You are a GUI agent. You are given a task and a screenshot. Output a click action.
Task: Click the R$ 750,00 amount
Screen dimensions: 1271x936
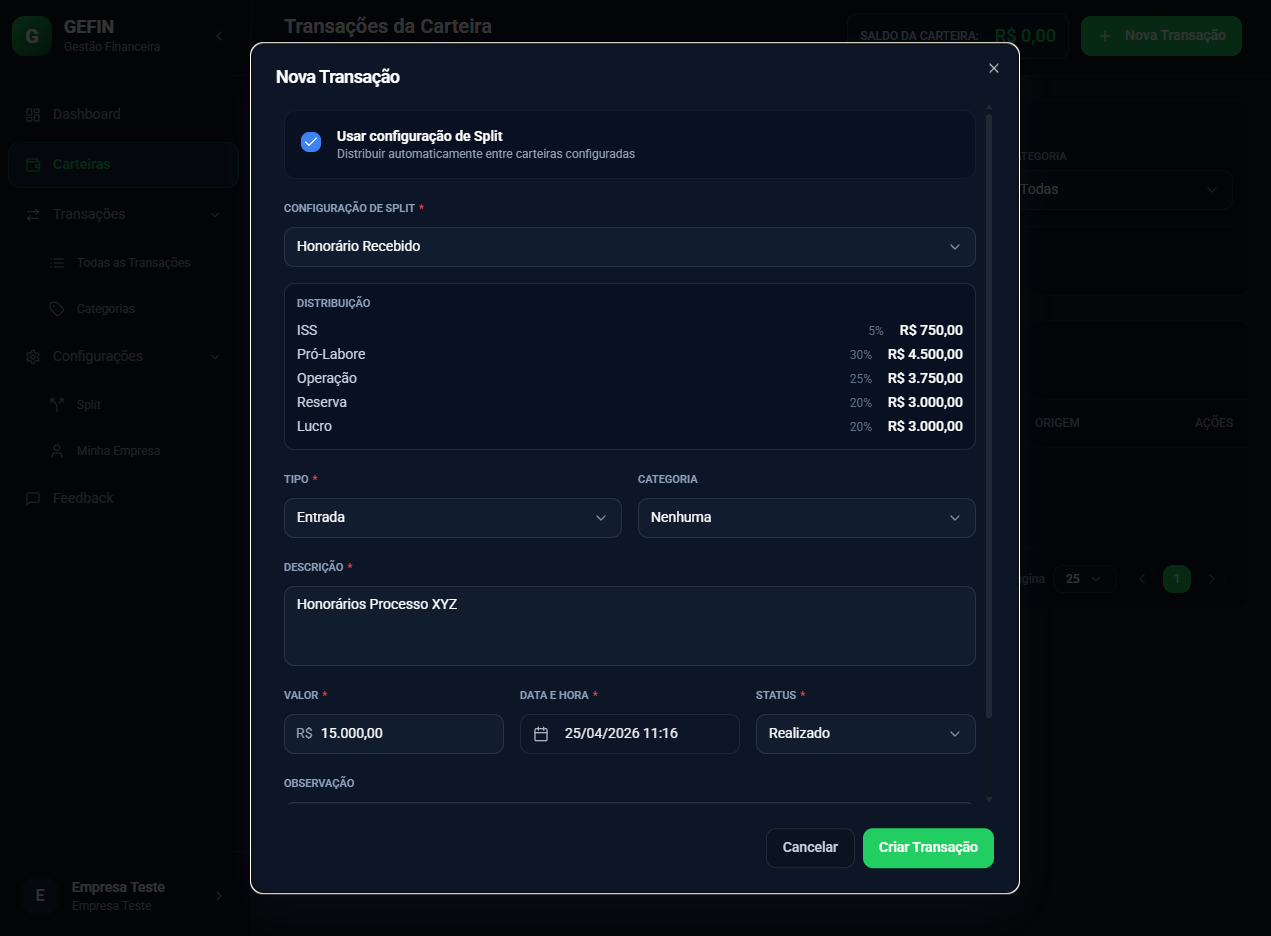tap(931, 330)
